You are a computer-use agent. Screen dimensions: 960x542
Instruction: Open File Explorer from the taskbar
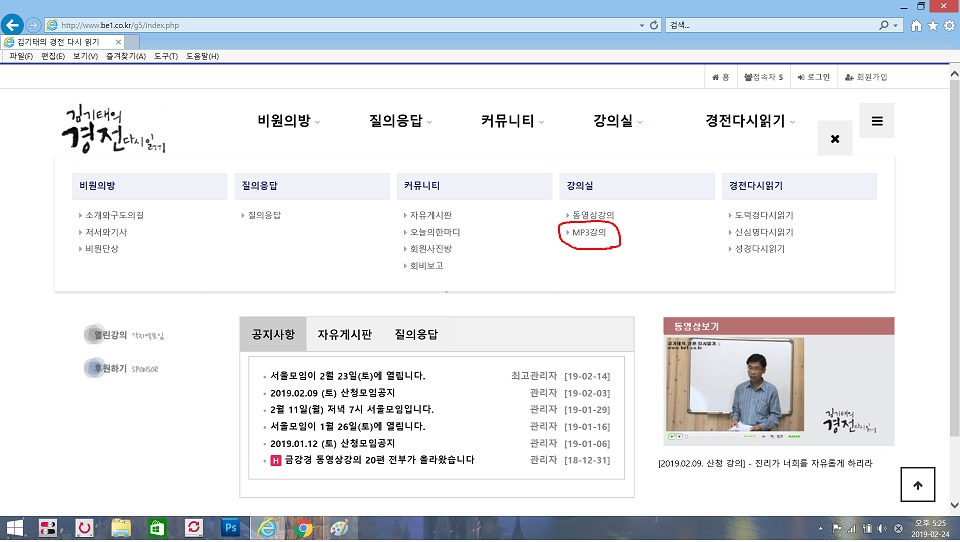[121, 528]
